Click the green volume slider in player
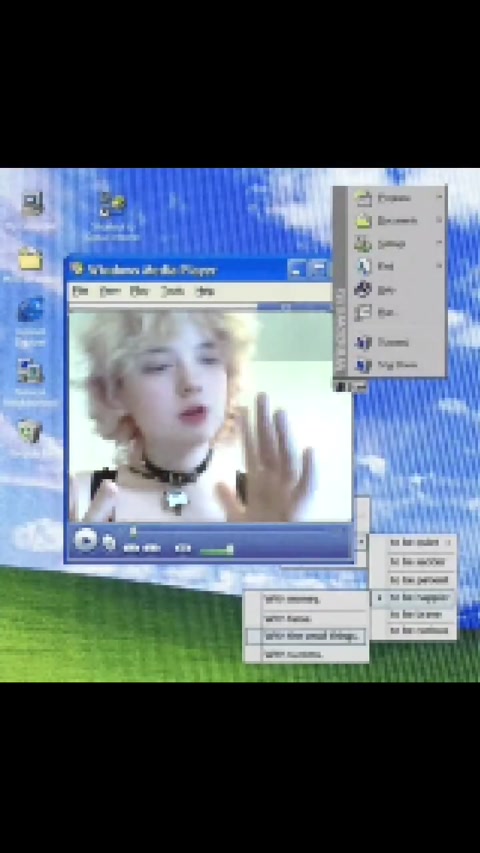Viewport: 480px width, 853px height. (x=217, y=550)
